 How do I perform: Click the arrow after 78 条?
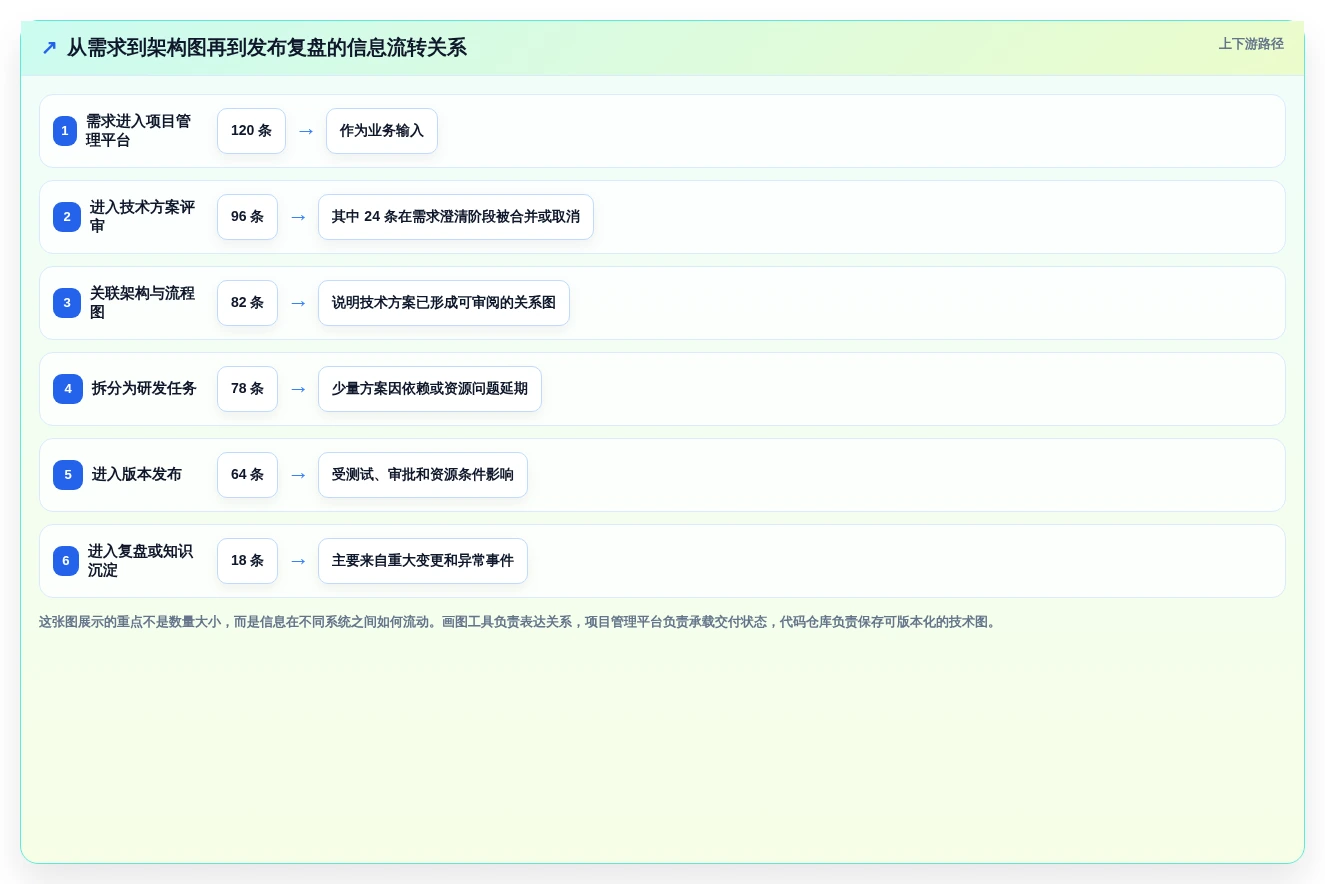pos(298,389)
